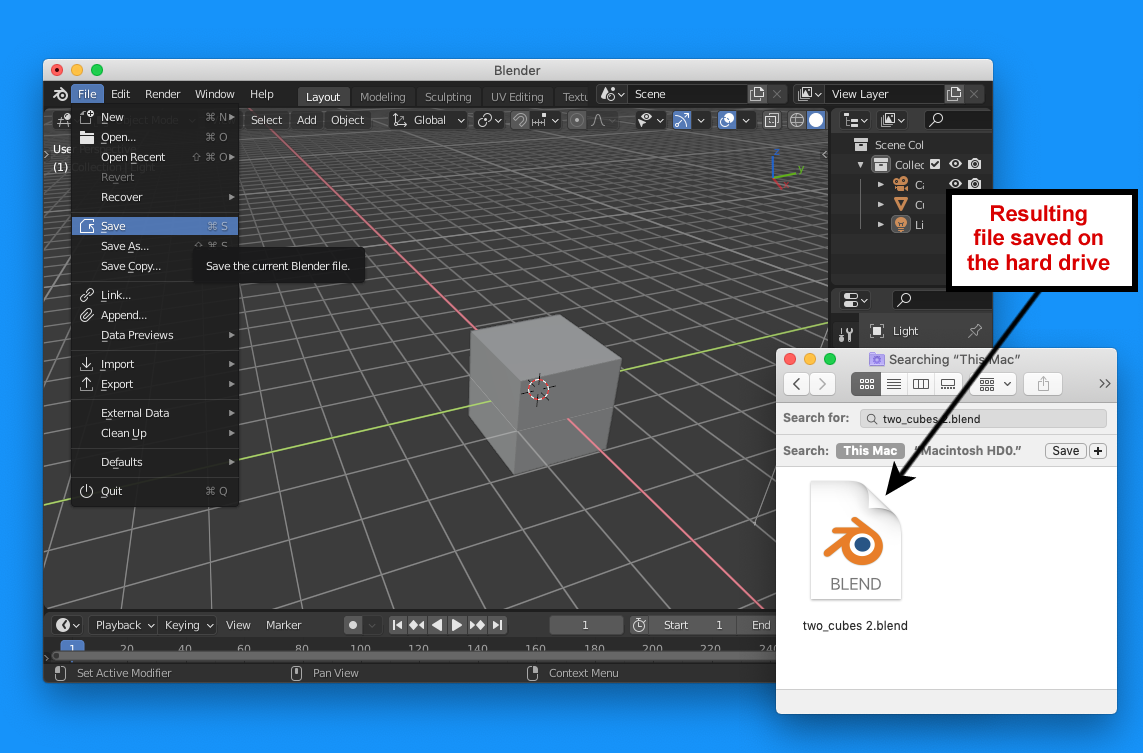Viewport: 1143px width, 753px height.
Task: Click the Tool properties wrench tab icon
Action: click(x=846, y=335)
